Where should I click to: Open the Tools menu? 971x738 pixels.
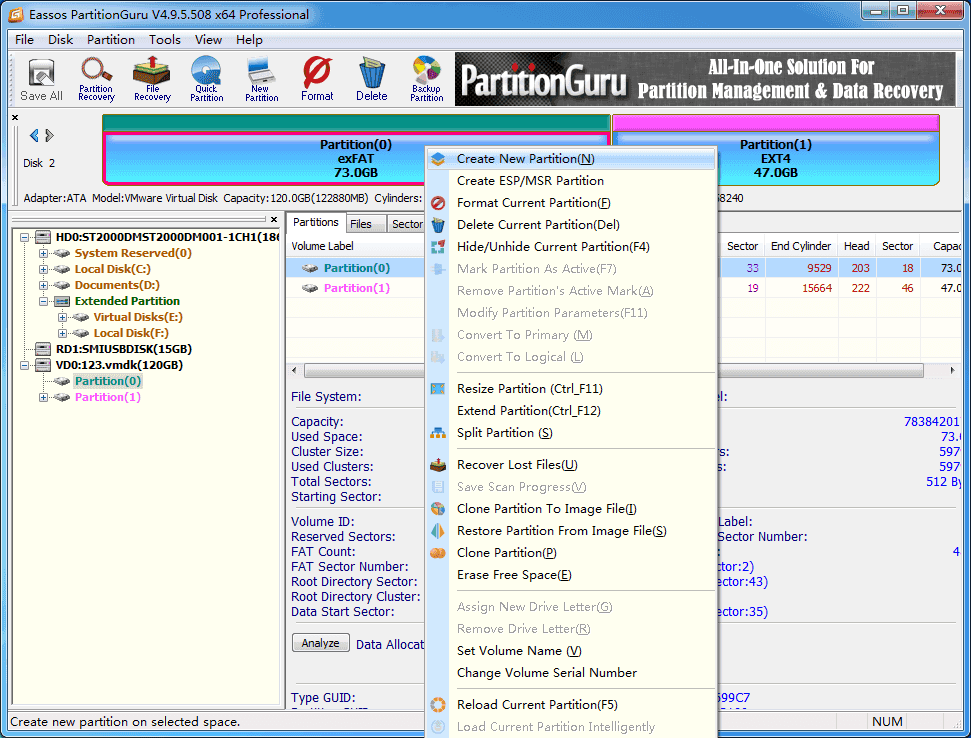point(165,40)
